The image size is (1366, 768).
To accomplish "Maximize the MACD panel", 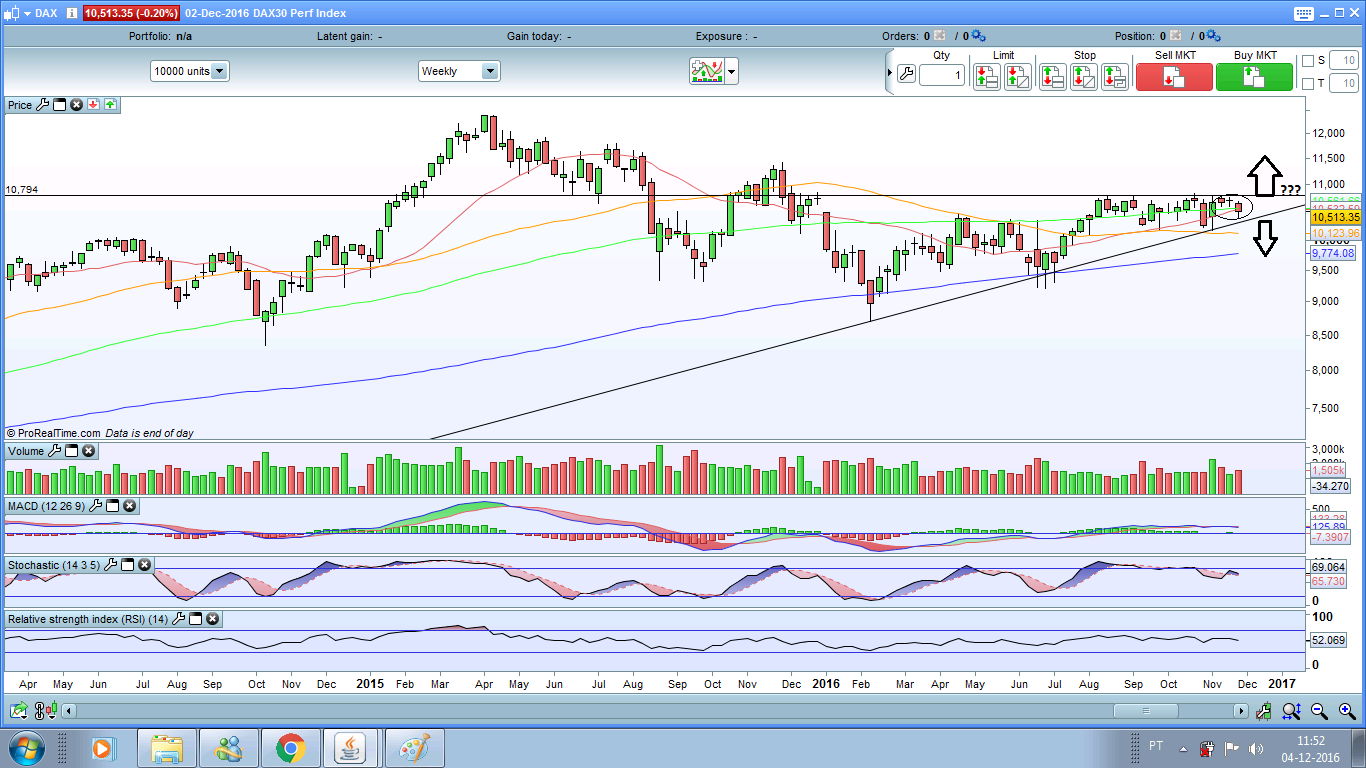I will pos(112,506).
